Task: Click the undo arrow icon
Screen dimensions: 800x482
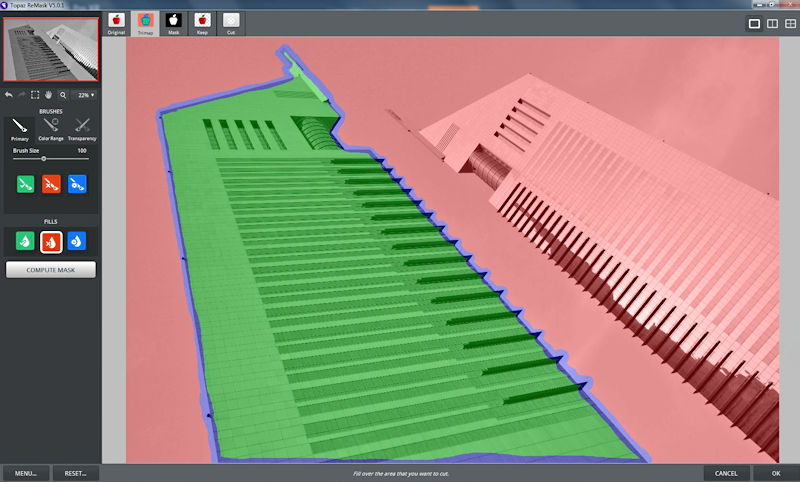Action: (x=9, y=95)
